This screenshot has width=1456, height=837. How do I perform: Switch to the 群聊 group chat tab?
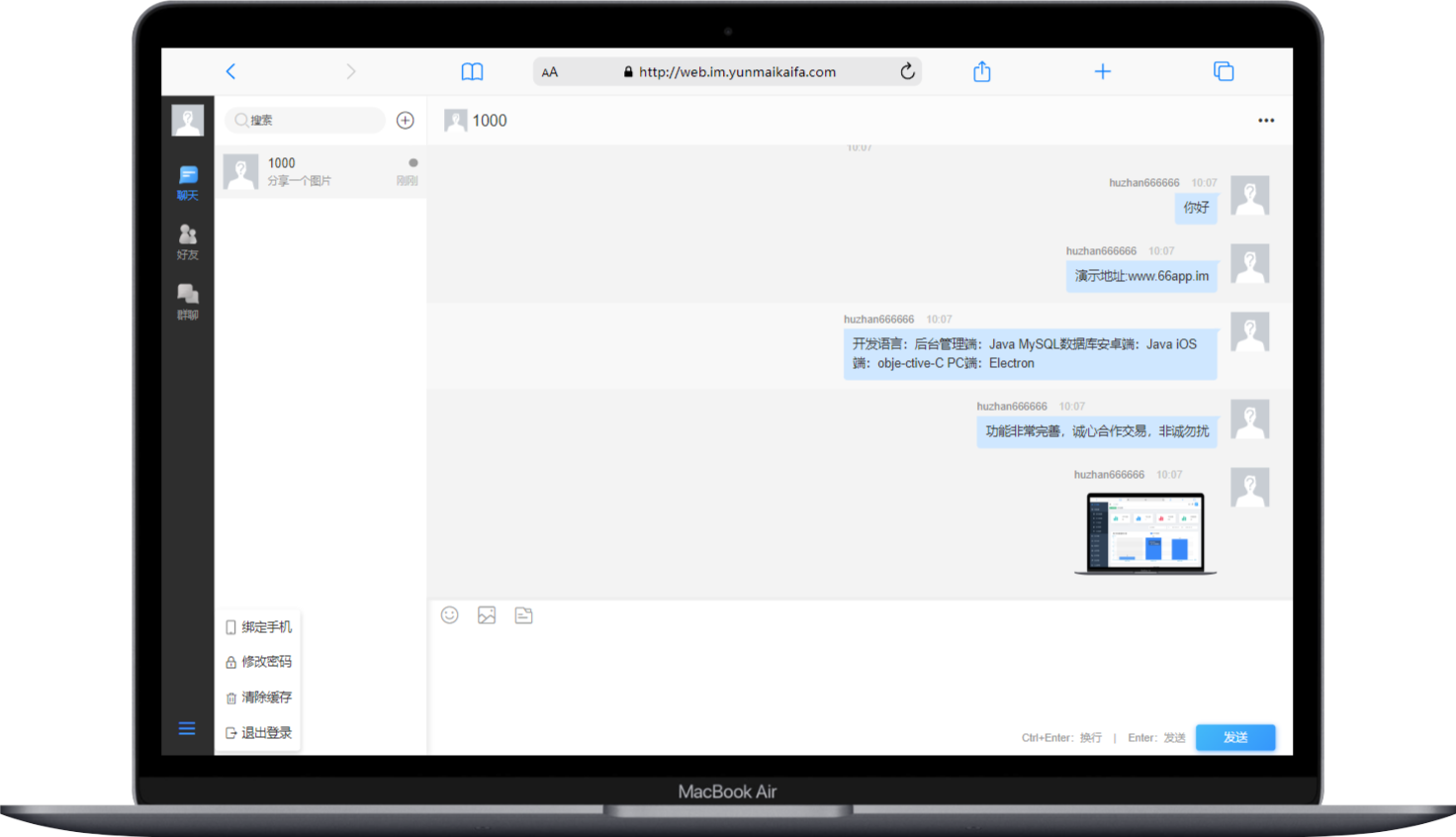coord(187,302)
